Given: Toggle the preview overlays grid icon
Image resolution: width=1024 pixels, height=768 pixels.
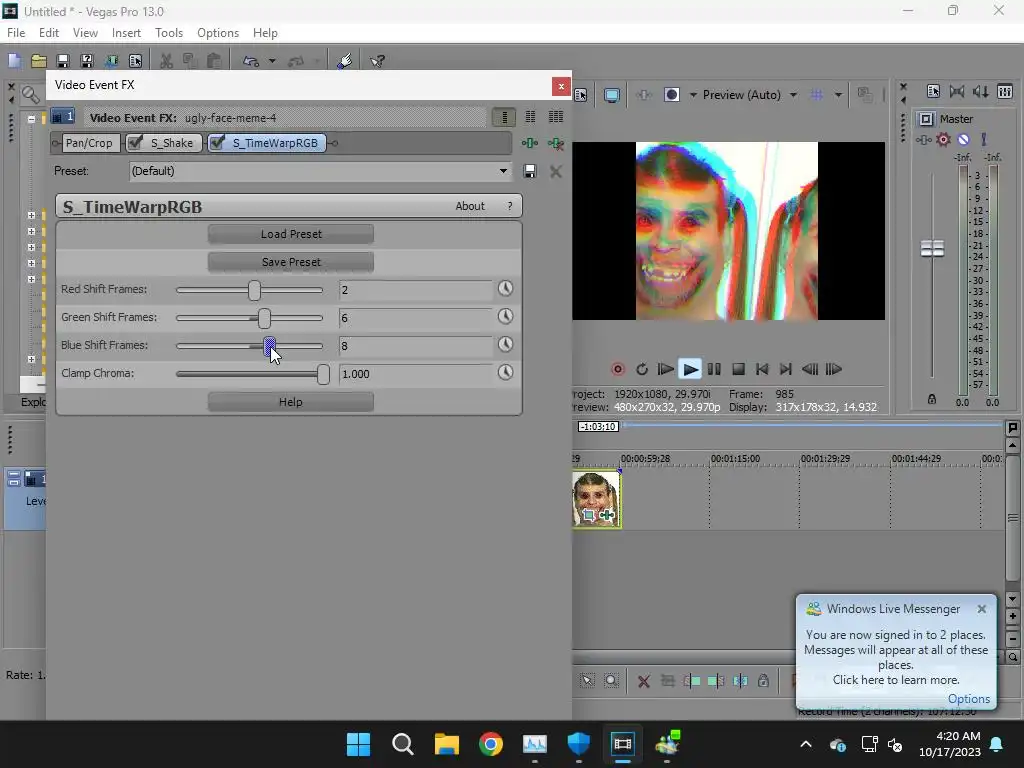Looking at the screenshot, I should [x=816, y=95].
